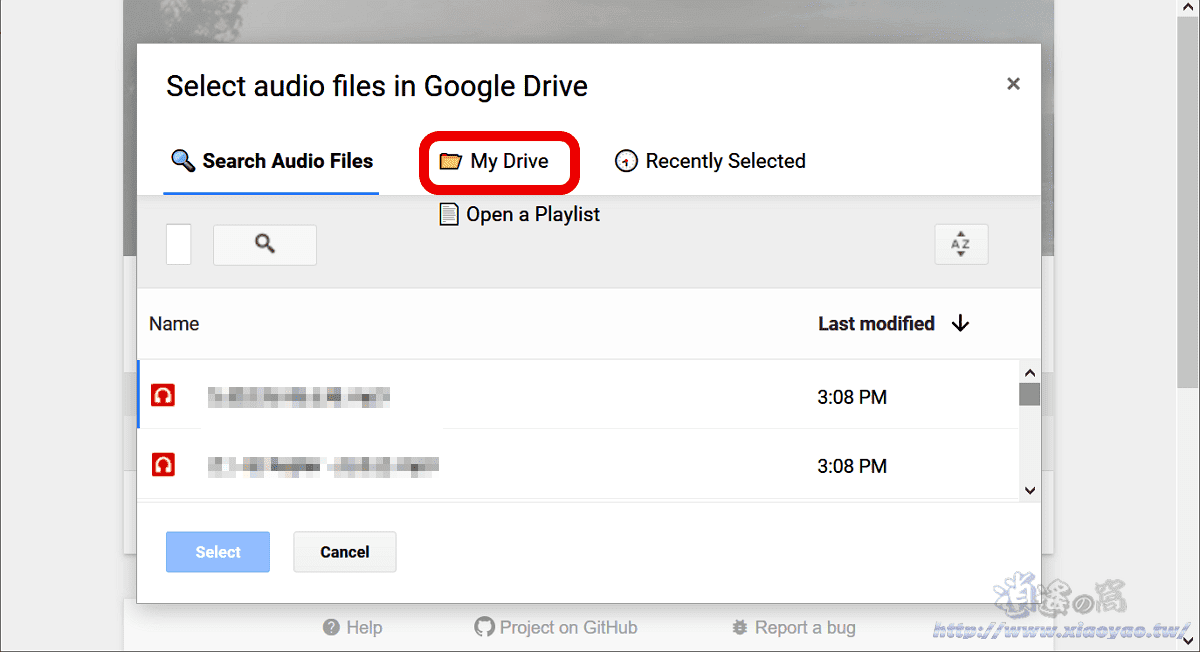Click the magnifier search button
The width and height of the screenshot is (1200, 652).
coord(264,244)
